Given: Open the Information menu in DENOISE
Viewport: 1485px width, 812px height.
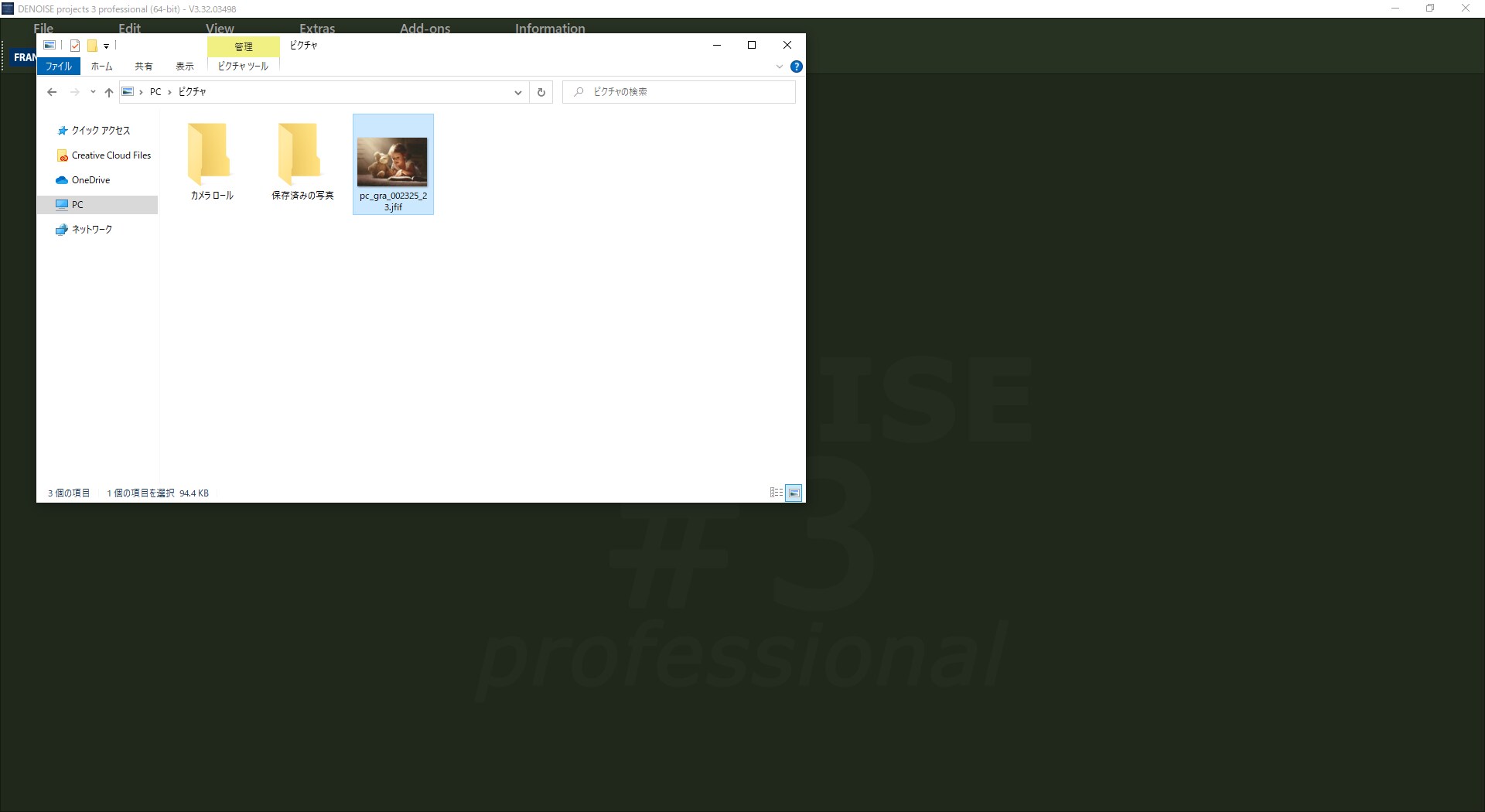Looking at the screenshot, I should click(550, 28).
